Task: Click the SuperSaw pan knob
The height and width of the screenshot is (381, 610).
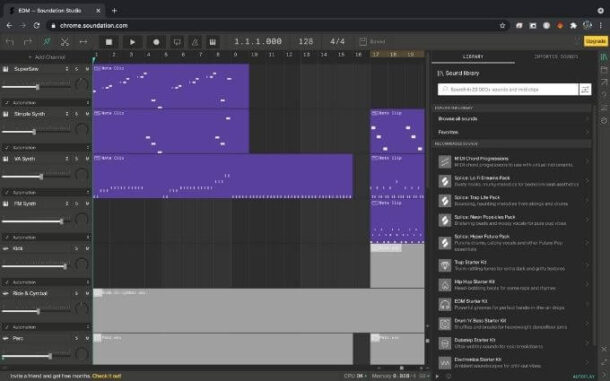Action: (x=81, y=84)
